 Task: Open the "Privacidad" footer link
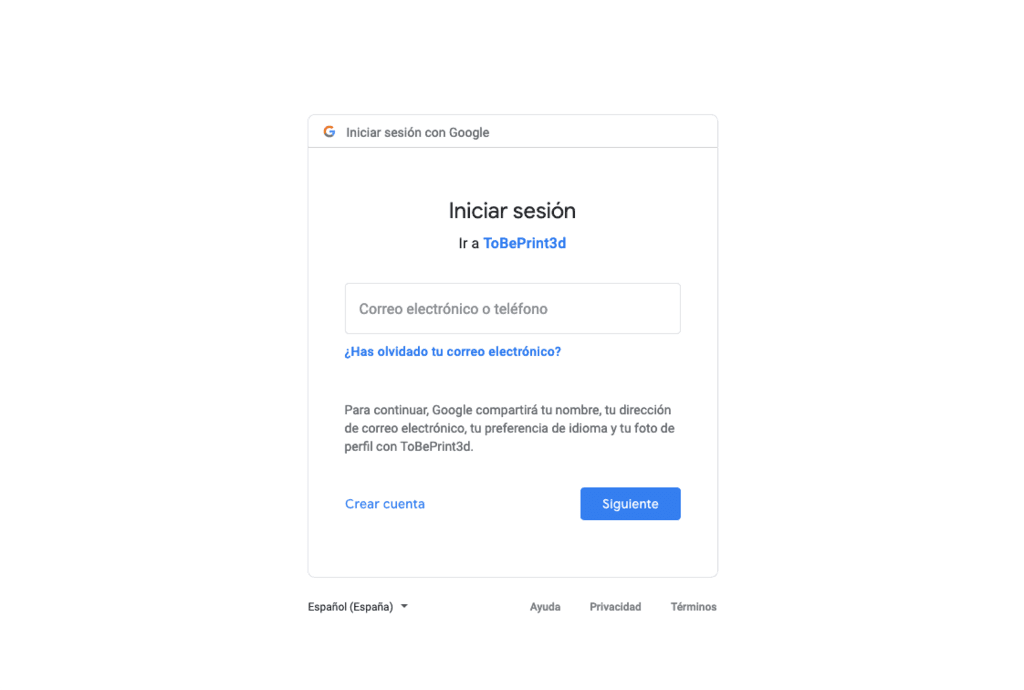[x=615, y=607]
